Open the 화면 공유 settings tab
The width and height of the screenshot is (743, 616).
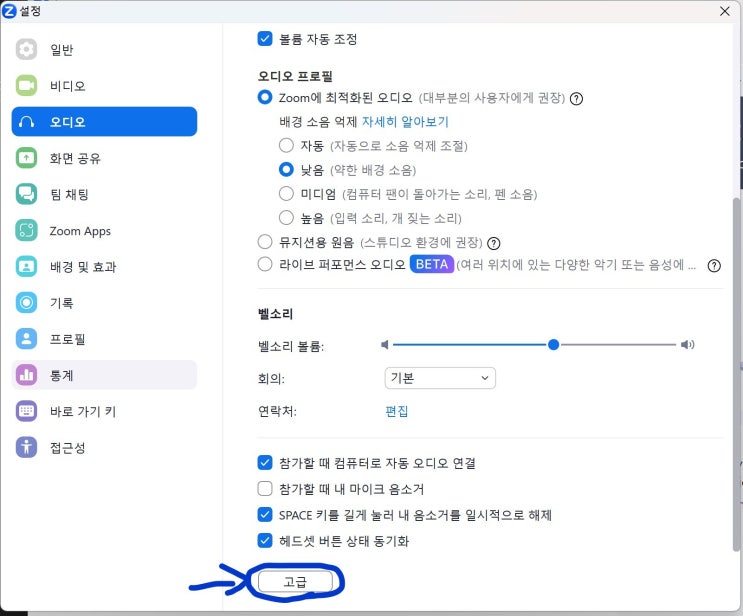pos(104,158)
